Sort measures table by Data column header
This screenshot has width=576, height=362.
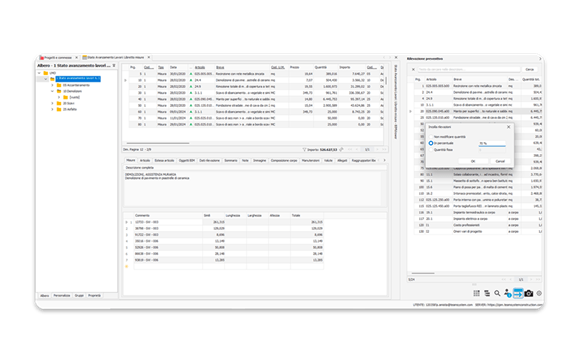(173, 67)
